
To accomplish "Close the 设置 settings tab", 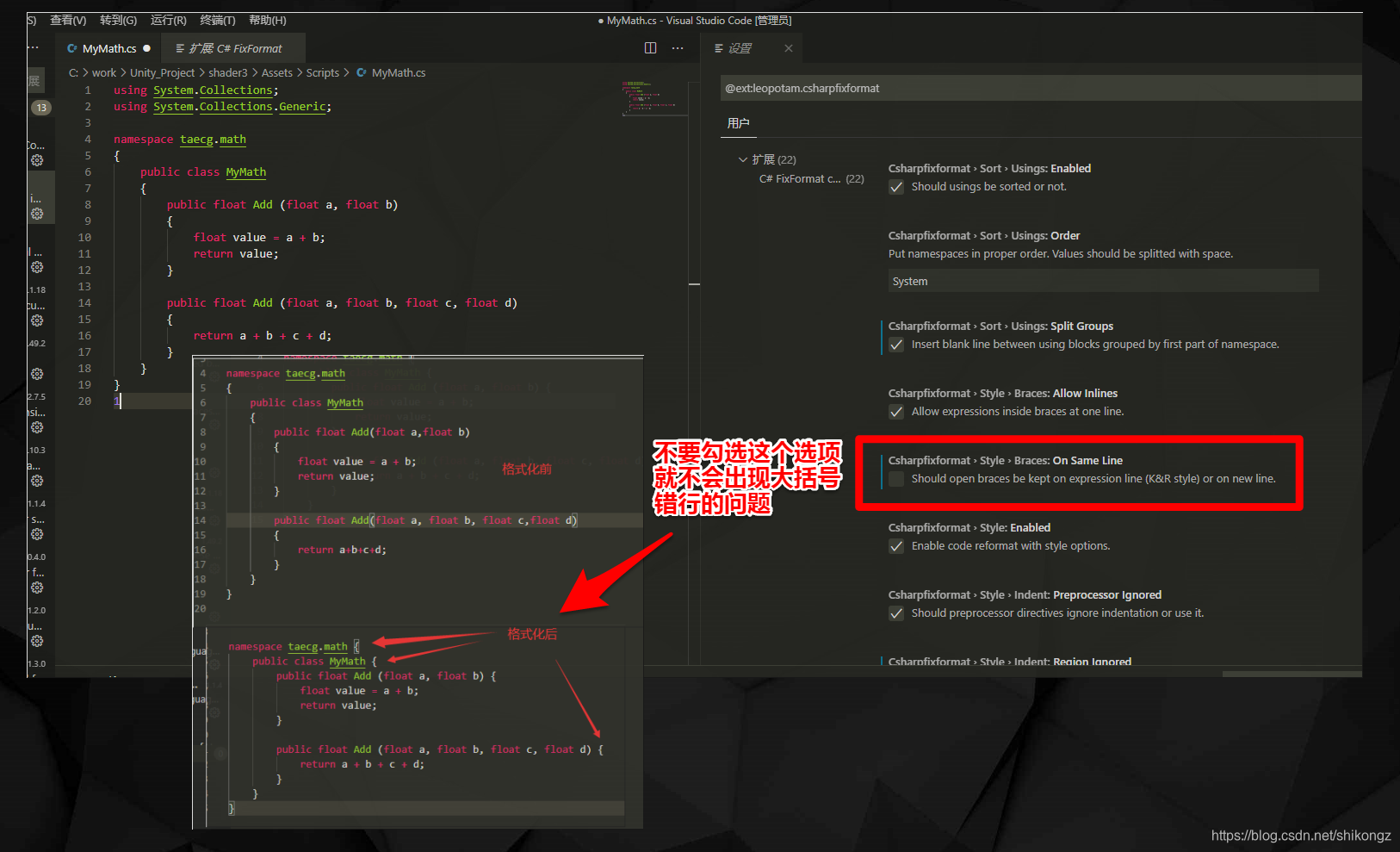I will [x=789, y=48].
